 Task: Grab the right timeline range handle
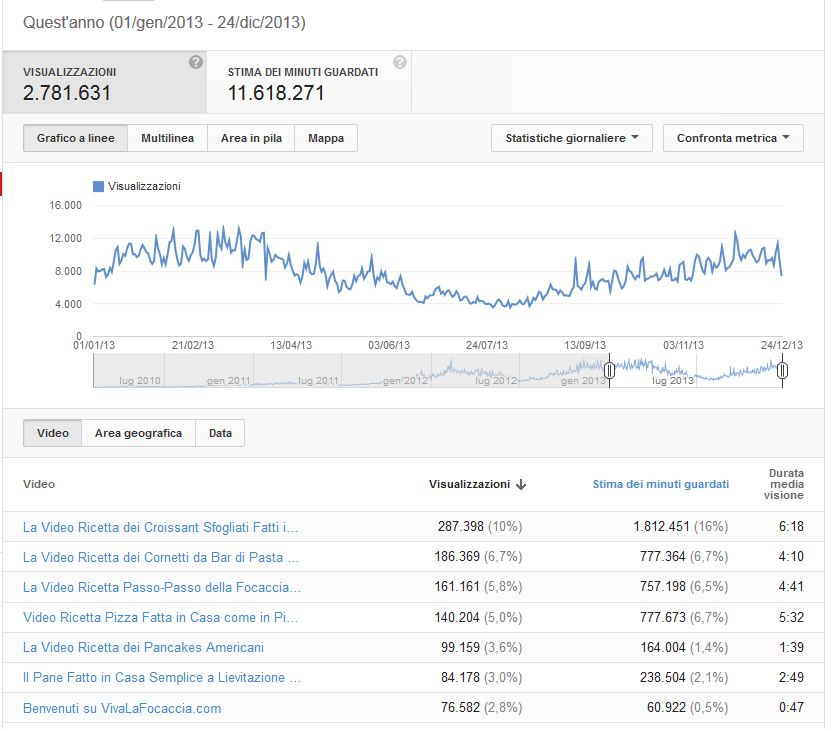pos(782,370)
